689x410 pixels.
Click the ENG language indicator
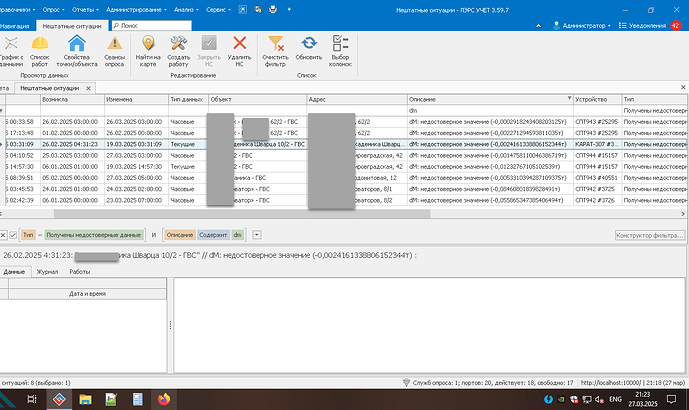point(615,399)
